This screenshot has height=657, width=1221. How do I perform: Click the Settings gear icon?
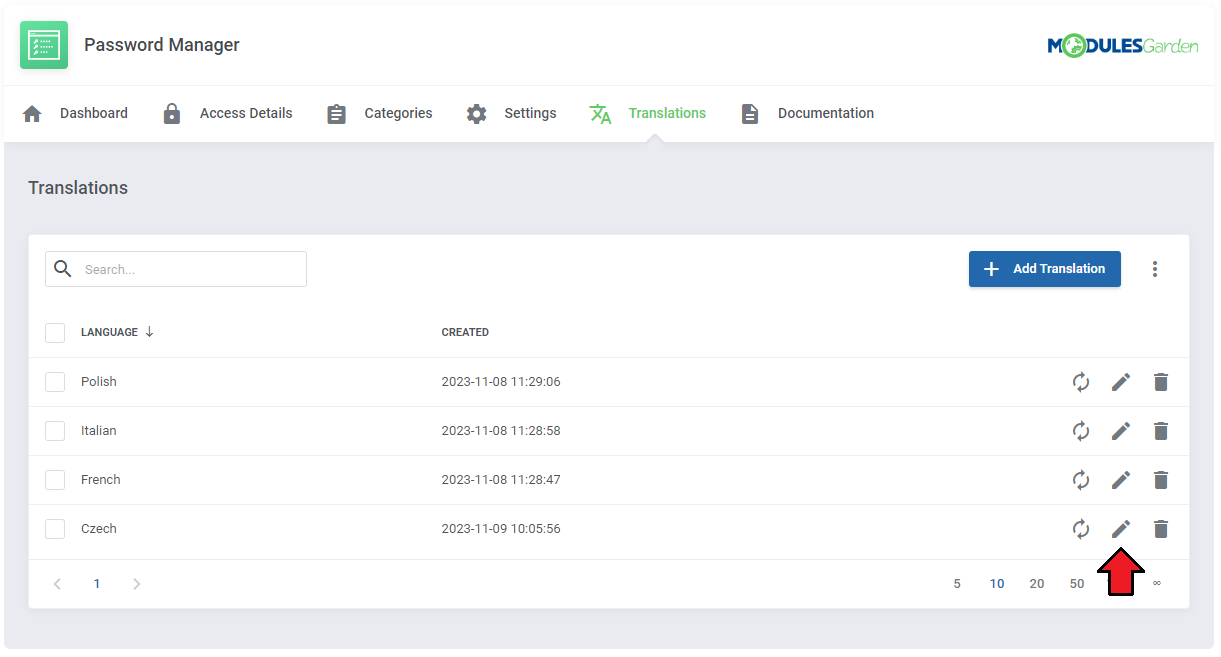tap(477, 114)
